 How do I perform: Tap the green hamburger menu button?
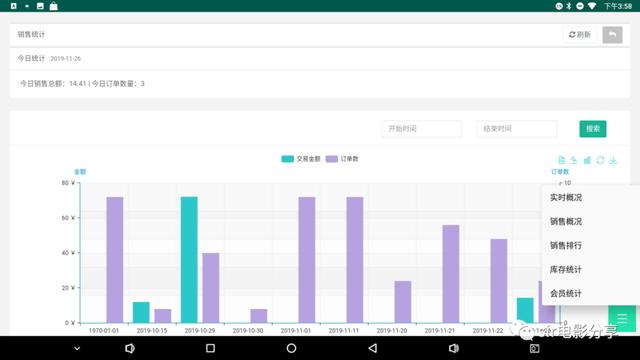click(622, 319)
